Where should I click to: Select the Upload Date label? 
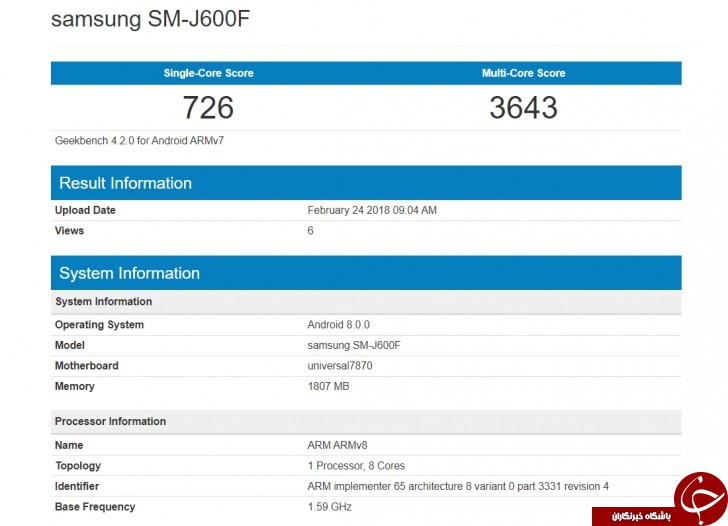click(x=85, y=210)
